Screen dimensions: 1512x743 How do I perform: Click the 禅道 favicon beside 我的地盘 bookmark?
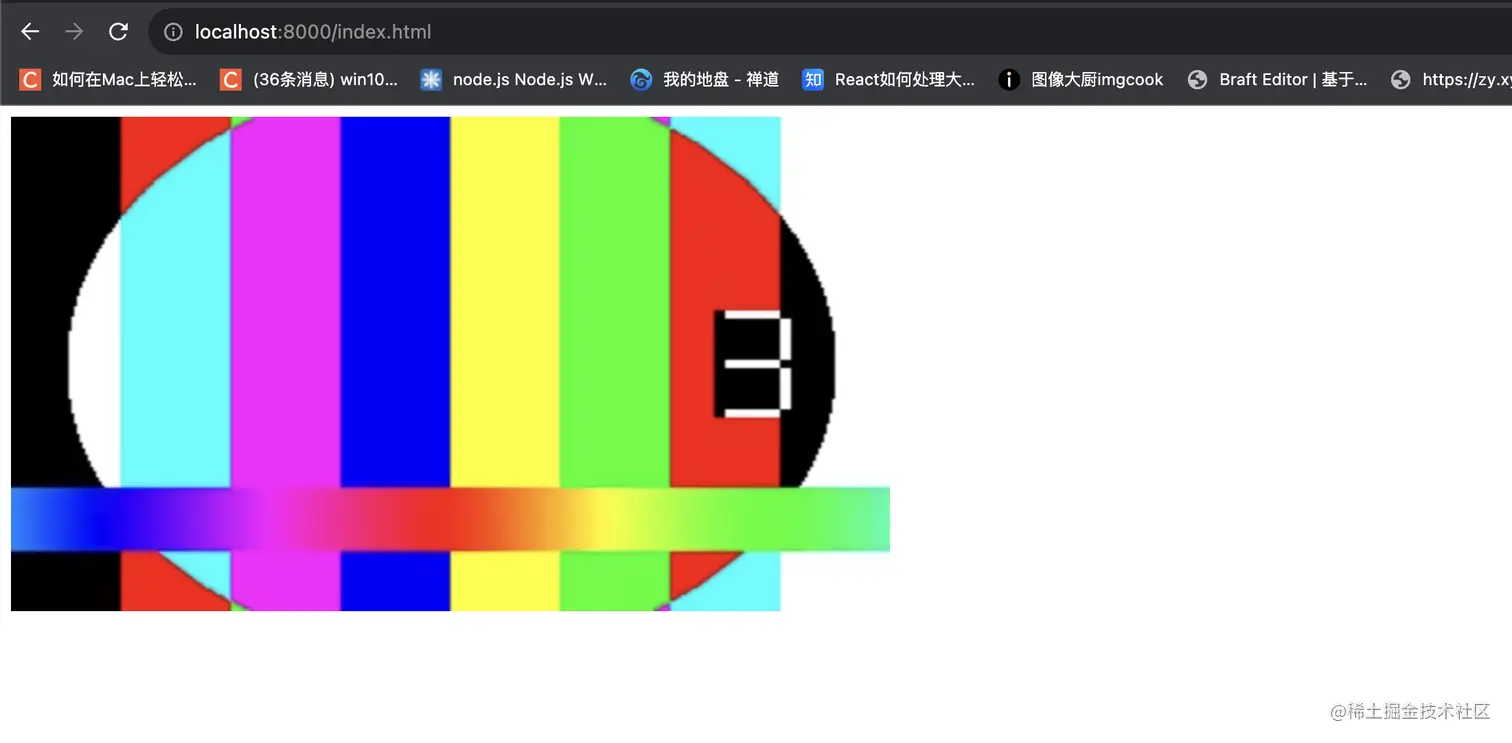(640, 79)
